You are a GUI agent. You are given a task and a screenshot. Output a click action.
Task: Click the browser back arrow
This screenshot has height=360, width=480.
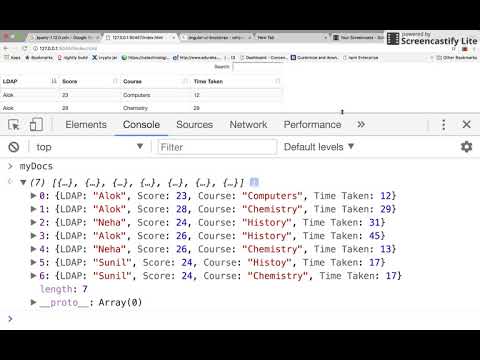tap(6, 48)
